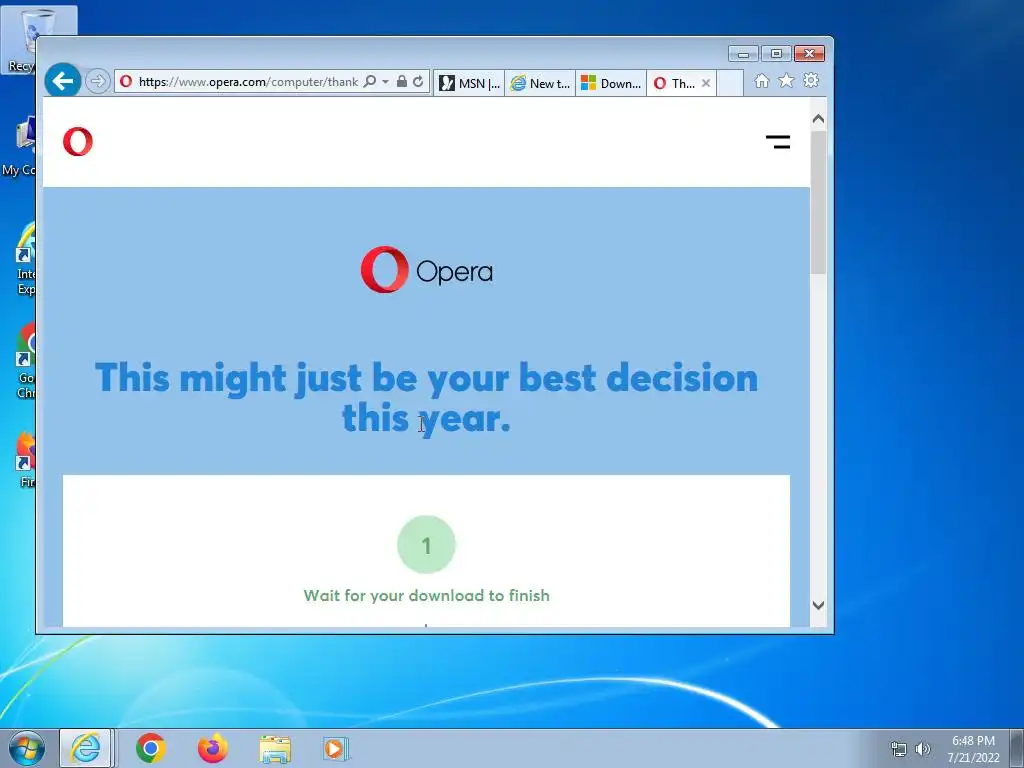Close the Internet Explorer window

[x=809, y=54]
